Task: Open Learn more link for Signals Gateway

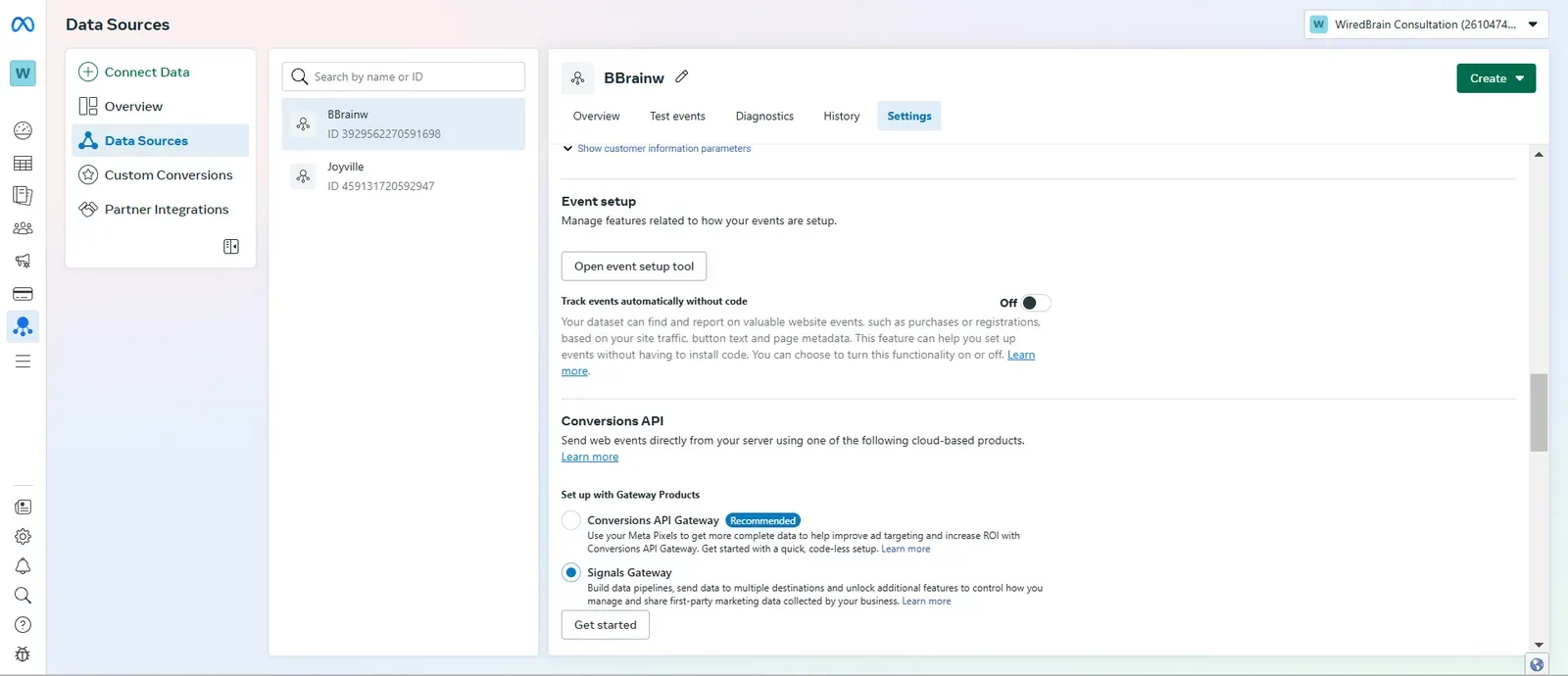Action: pos(926,602)
